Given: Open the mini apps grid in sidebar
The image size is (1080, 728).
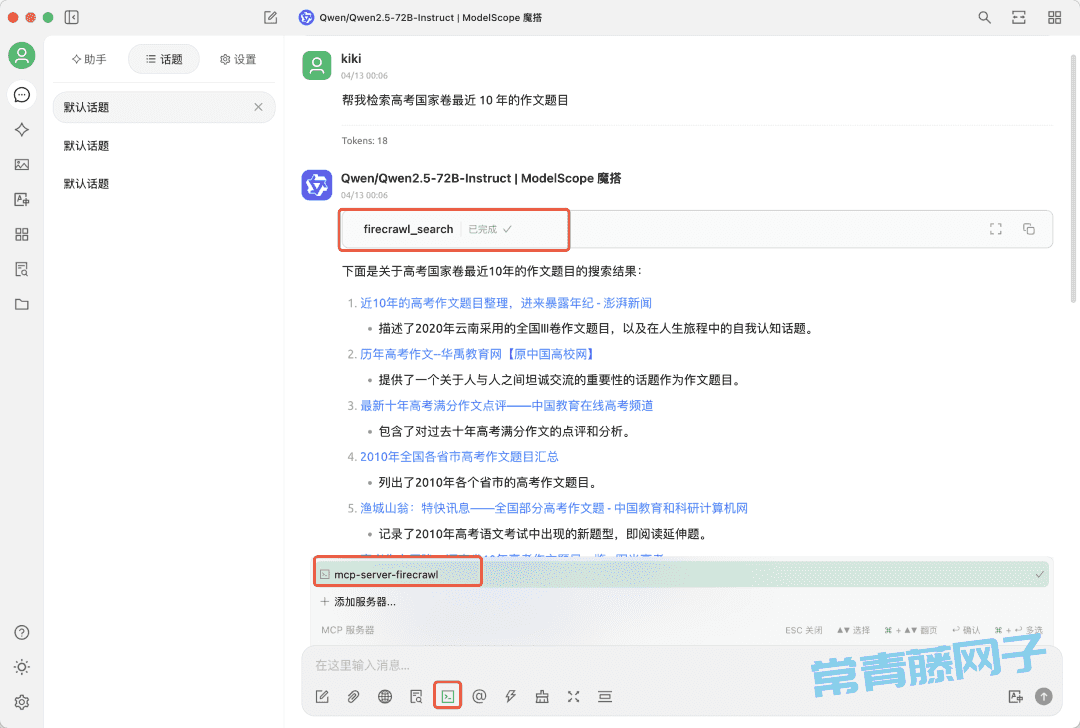Looking at the screenshot, I should click(22, 235).
